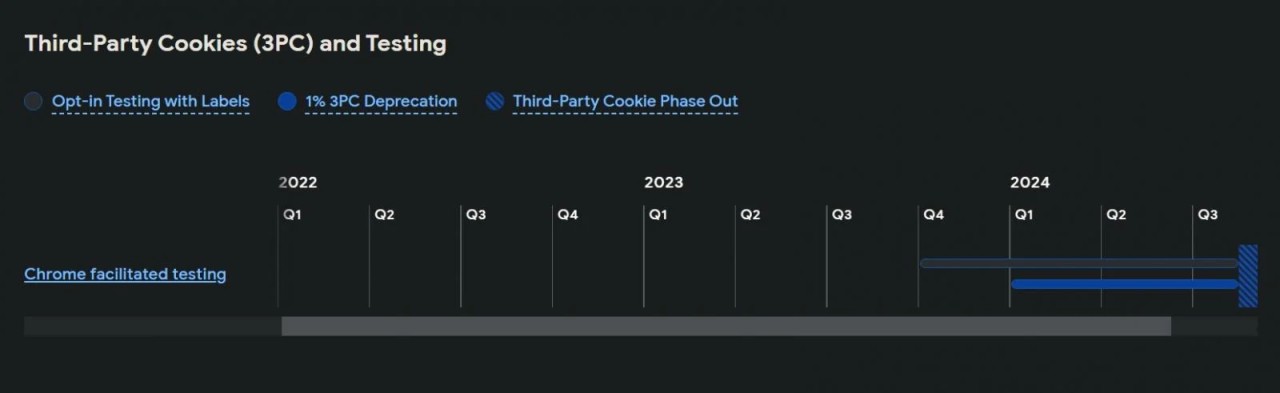Viewport: 1280px width, 393px height.
Task: Click the solid blue 1% 3PC Deprecation circle
Action: (x=287, y=101)
